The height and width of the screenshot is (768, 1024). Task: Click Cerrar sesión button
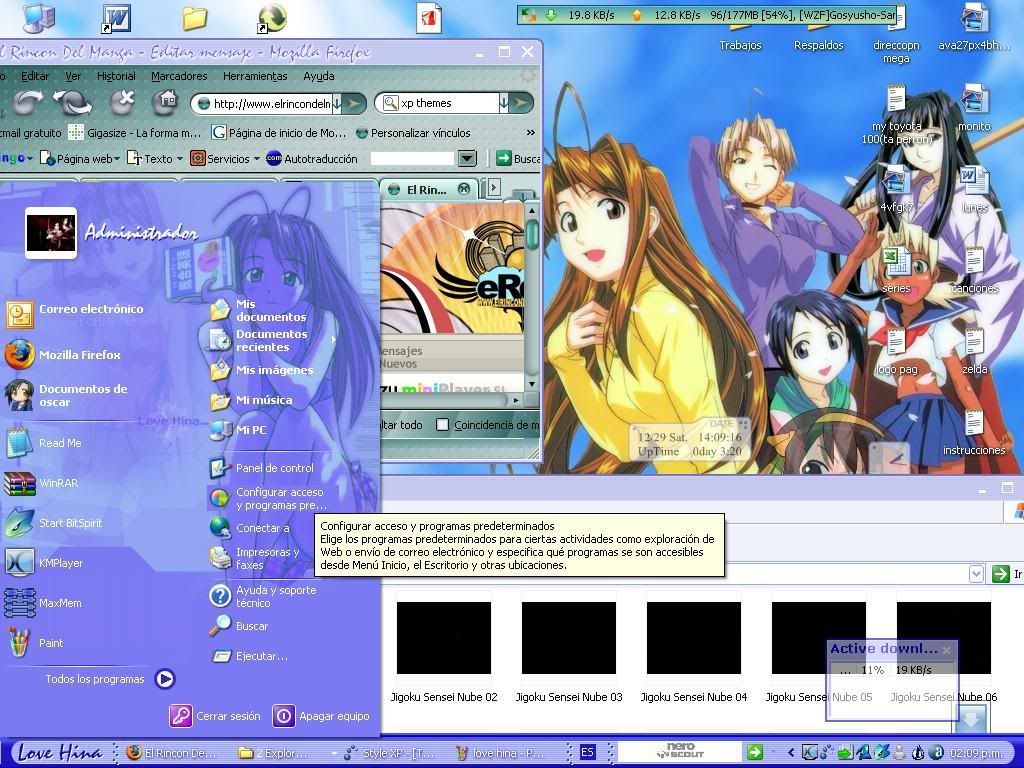[216, 716]
